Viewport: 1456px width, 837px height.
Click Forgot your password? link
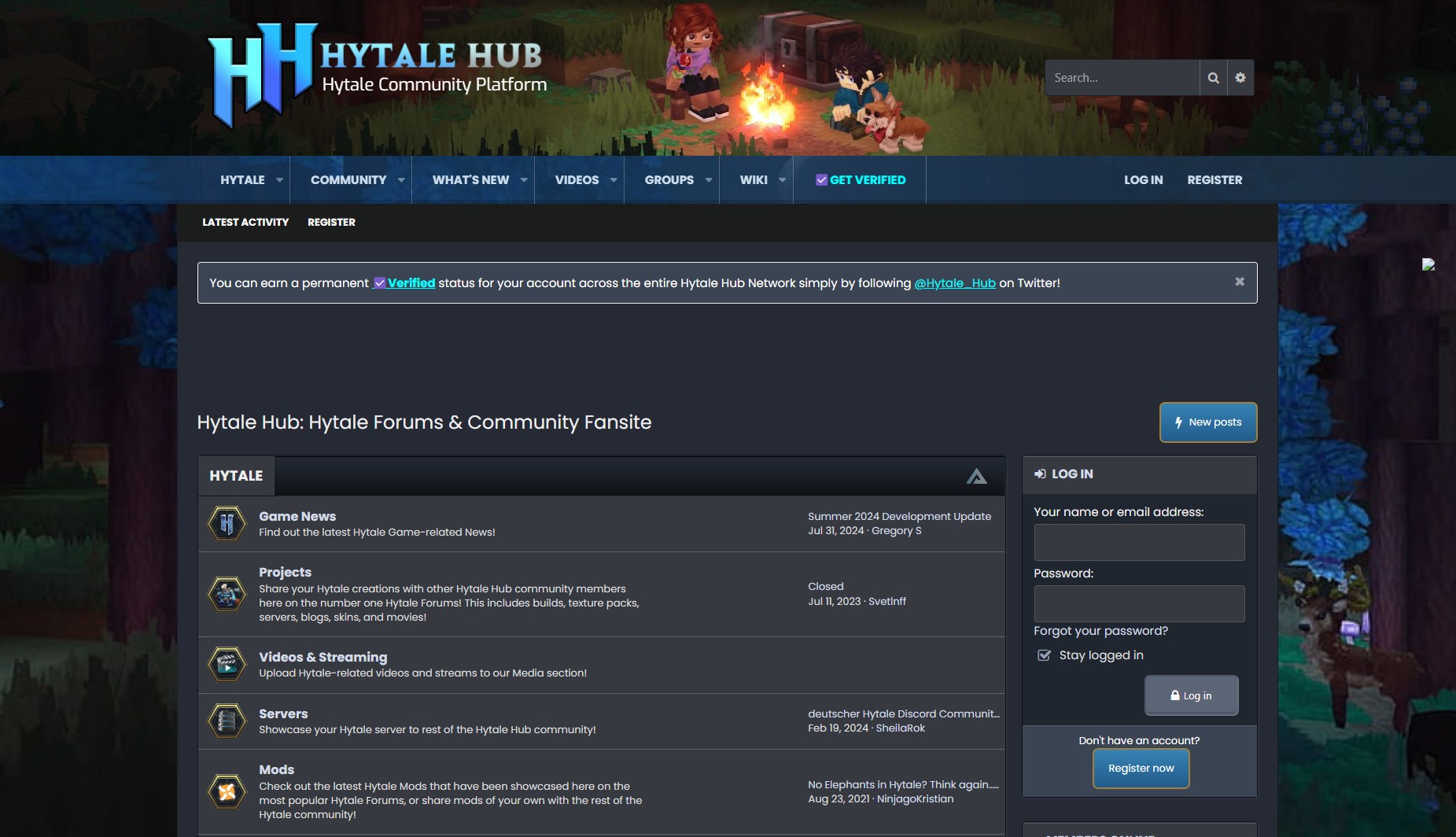tap(1100, 631)
